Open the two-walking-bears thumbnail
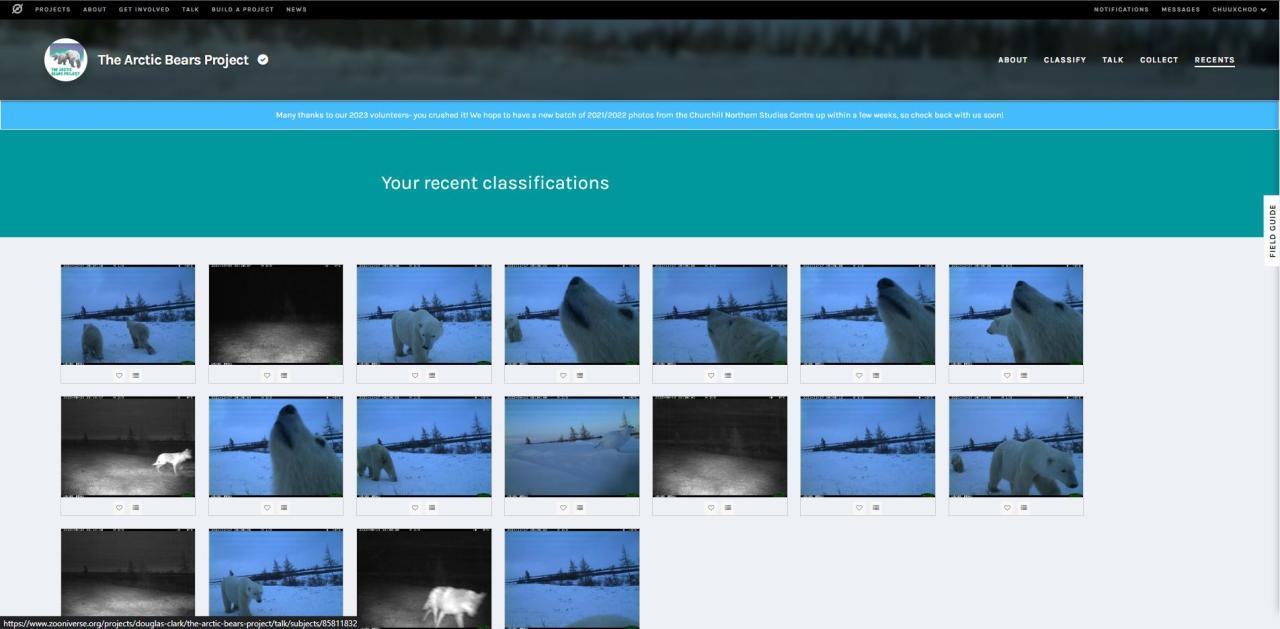The height and width of the screenshot is (629, 1280). [x=128, y=314]
